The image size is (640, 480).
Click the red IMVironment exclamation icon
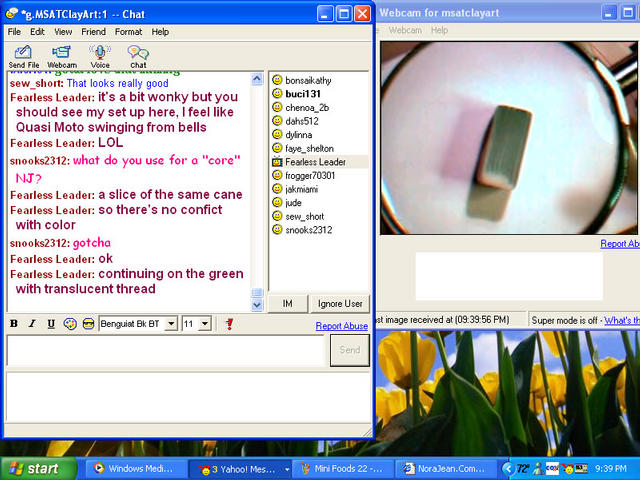pyautogui.click(x=229, y=324)
